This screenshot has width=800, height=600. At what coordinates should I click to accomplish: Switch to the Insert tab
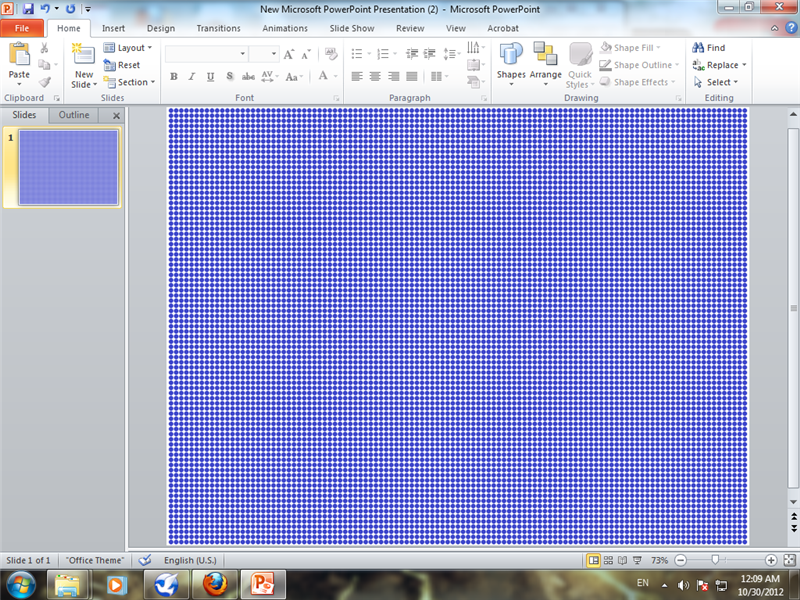point(113,28)
